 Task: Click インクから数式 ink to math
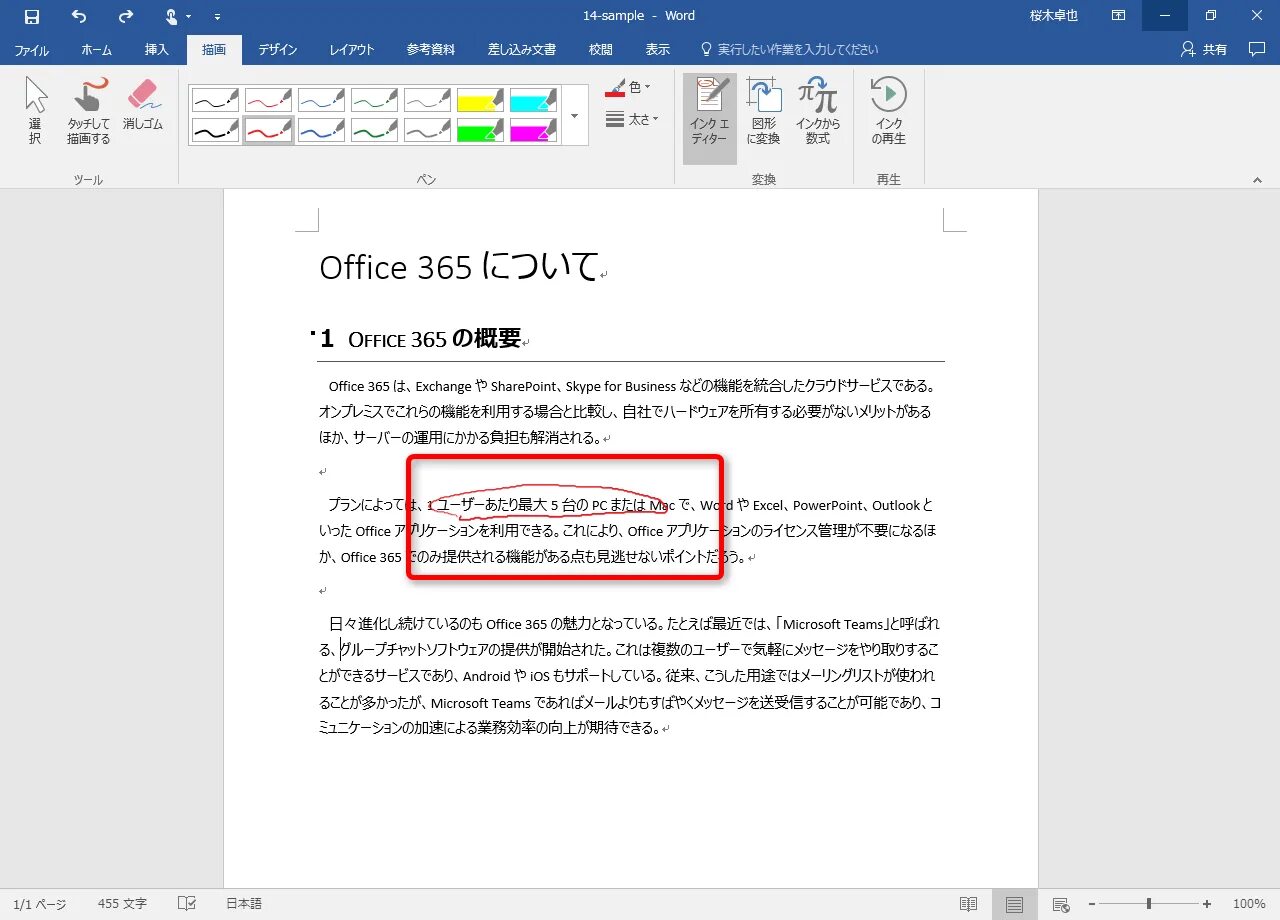pos(817,112)
